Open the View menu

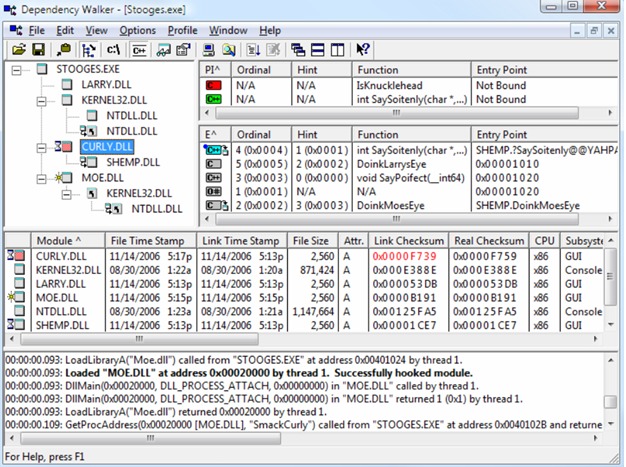[x=96, y=30]
